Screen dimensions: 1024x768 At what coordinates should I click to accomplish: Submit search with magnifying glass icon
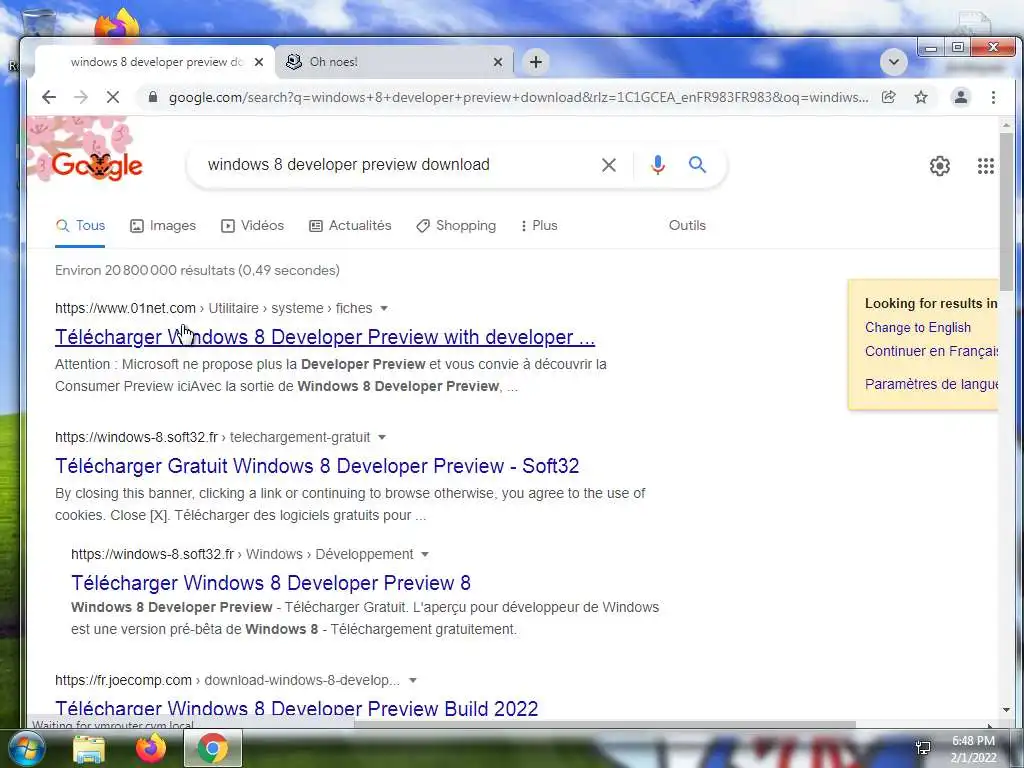coord(697,165)
